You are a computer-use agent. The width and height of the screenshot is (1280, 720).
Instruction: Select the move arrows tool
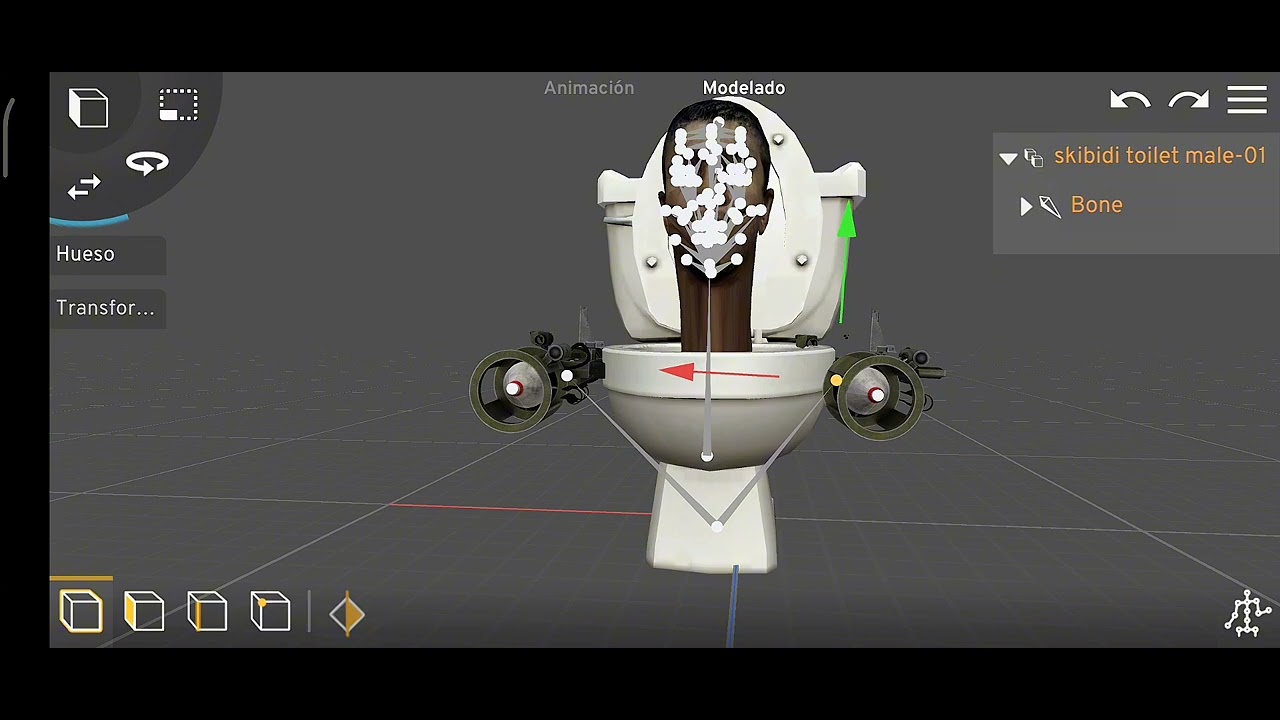[84, 187]
